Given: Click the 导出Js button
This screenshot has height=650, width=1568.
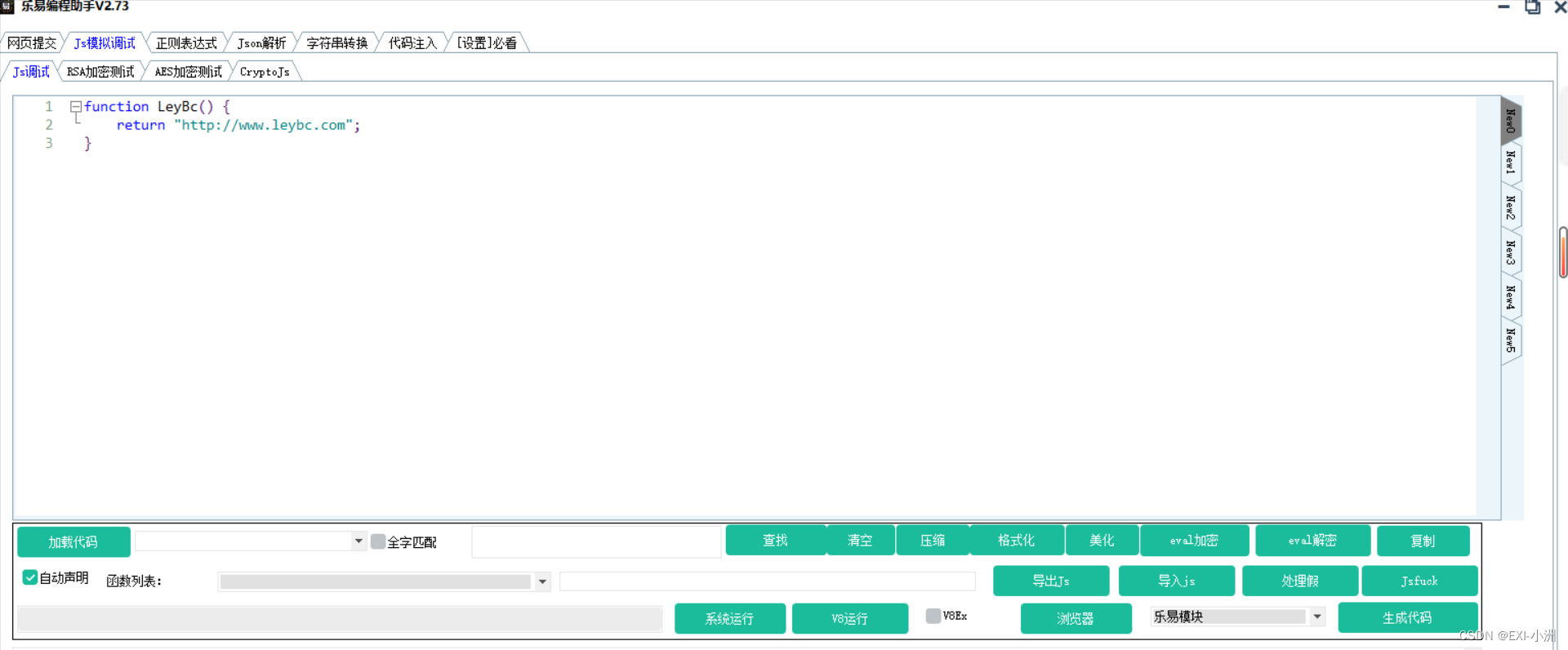Looking at the screenshot, I should tap(1051, 581).
